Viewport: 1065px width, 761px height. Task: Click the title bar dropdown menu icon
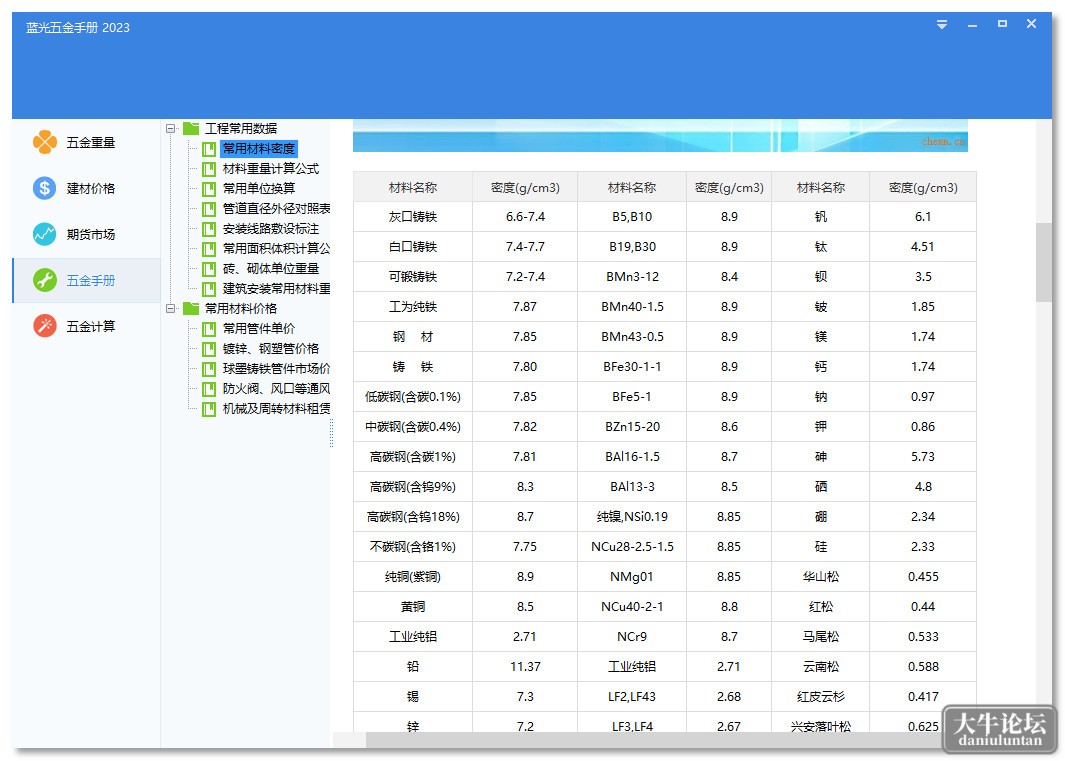[x=942, y=24]
